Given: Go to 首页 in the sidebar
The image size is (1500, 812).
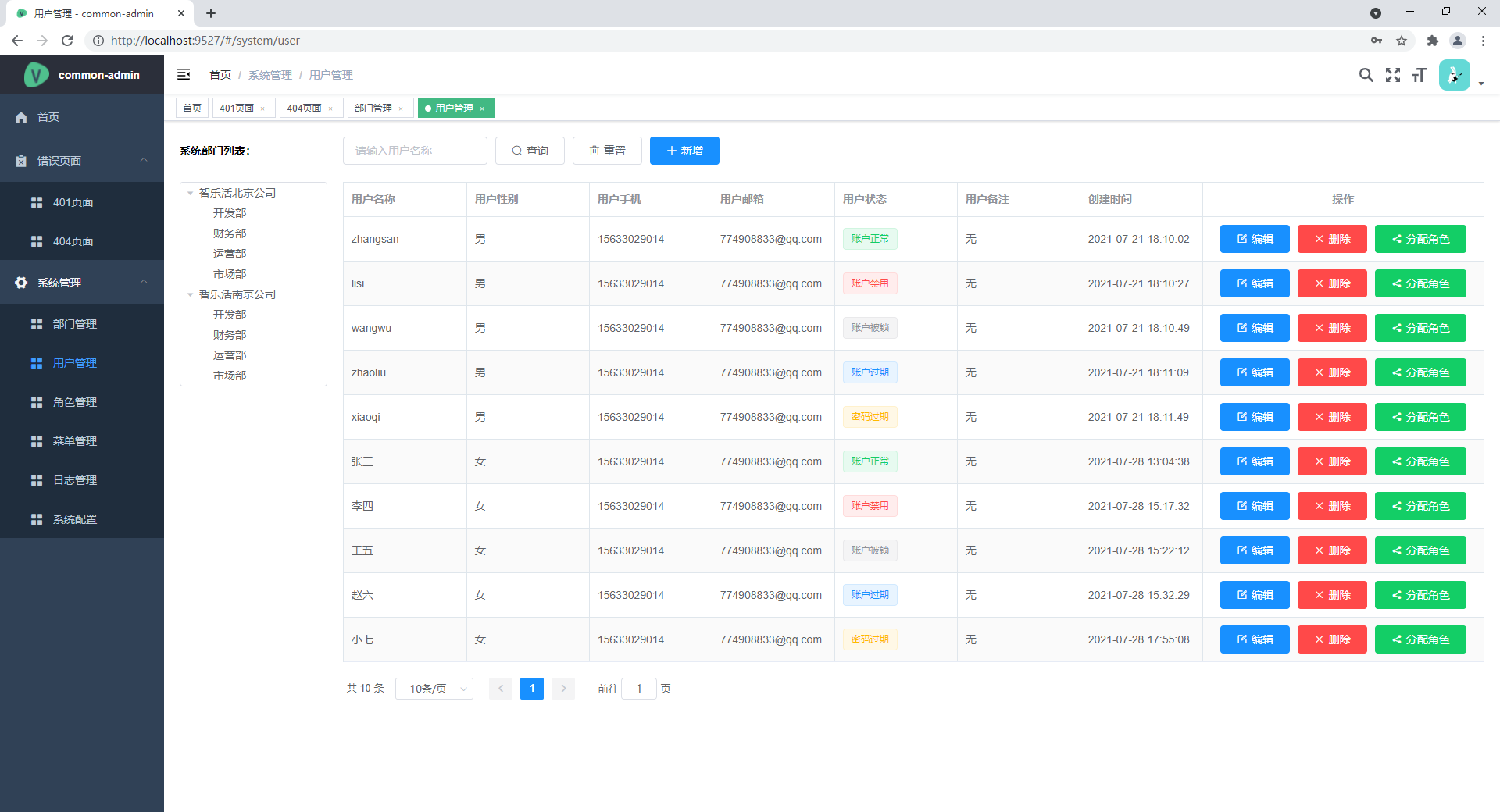Looking at the screenshot, I should [x=82, y=117].
